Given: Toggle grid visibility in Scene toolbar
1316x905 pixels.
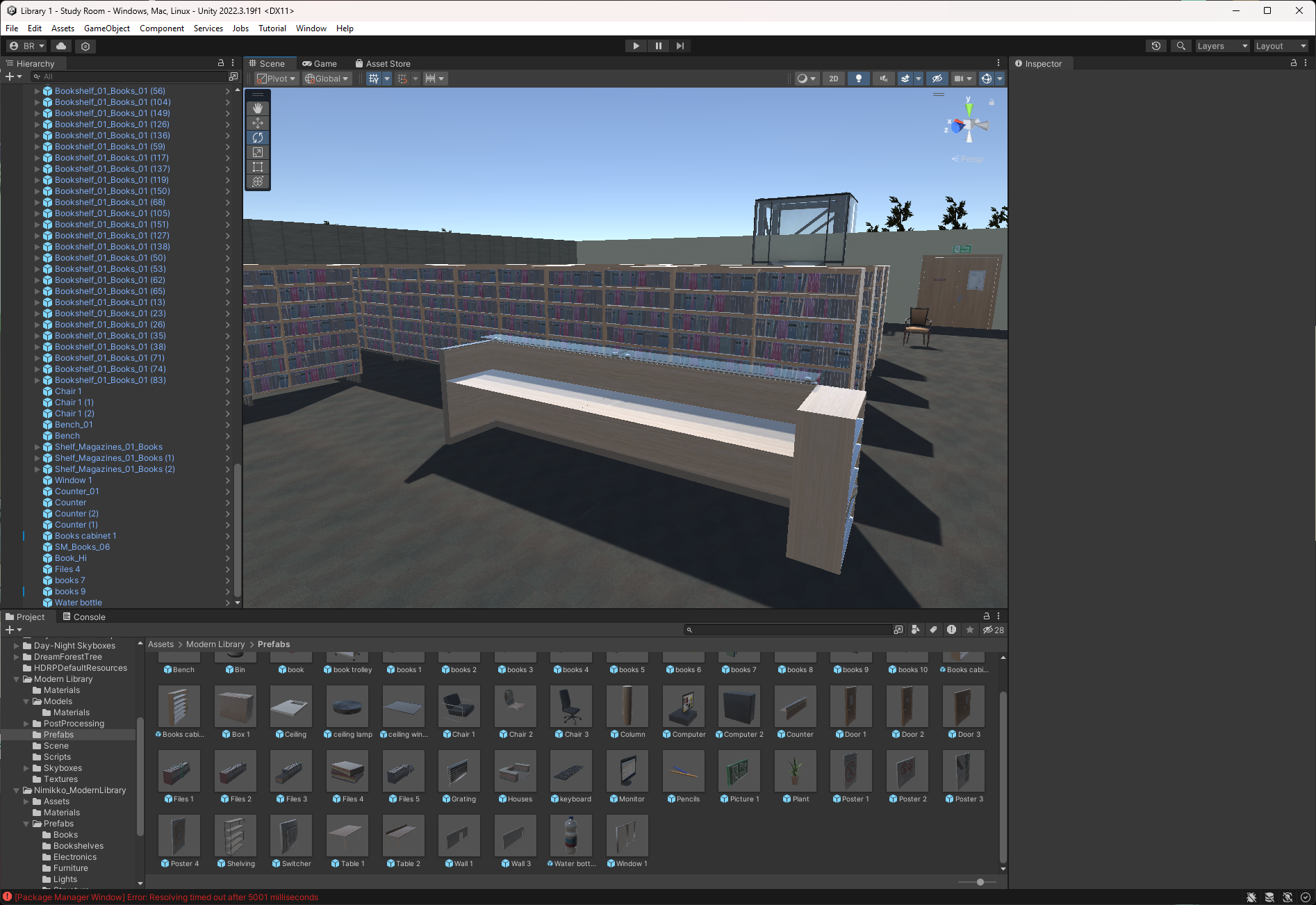Looking at the screenshot, I should point(374,79).
